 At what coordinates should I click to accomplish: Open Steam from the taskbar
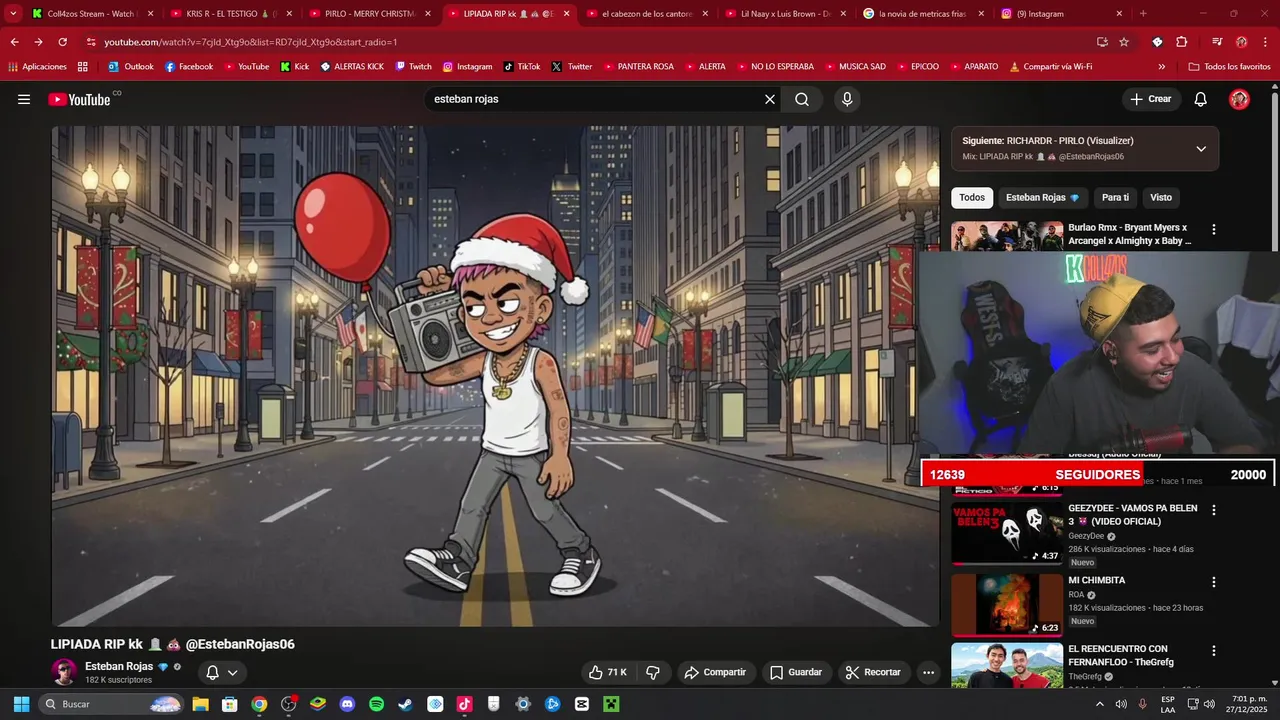pos(405,704)
